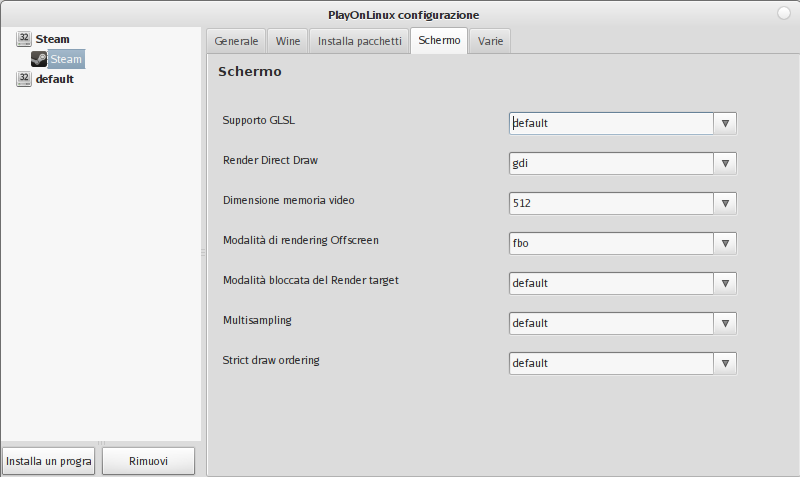Screen dimensions: 800x477
Task: Expand the Render target lock mode arrow
Action: click(725, 284)
